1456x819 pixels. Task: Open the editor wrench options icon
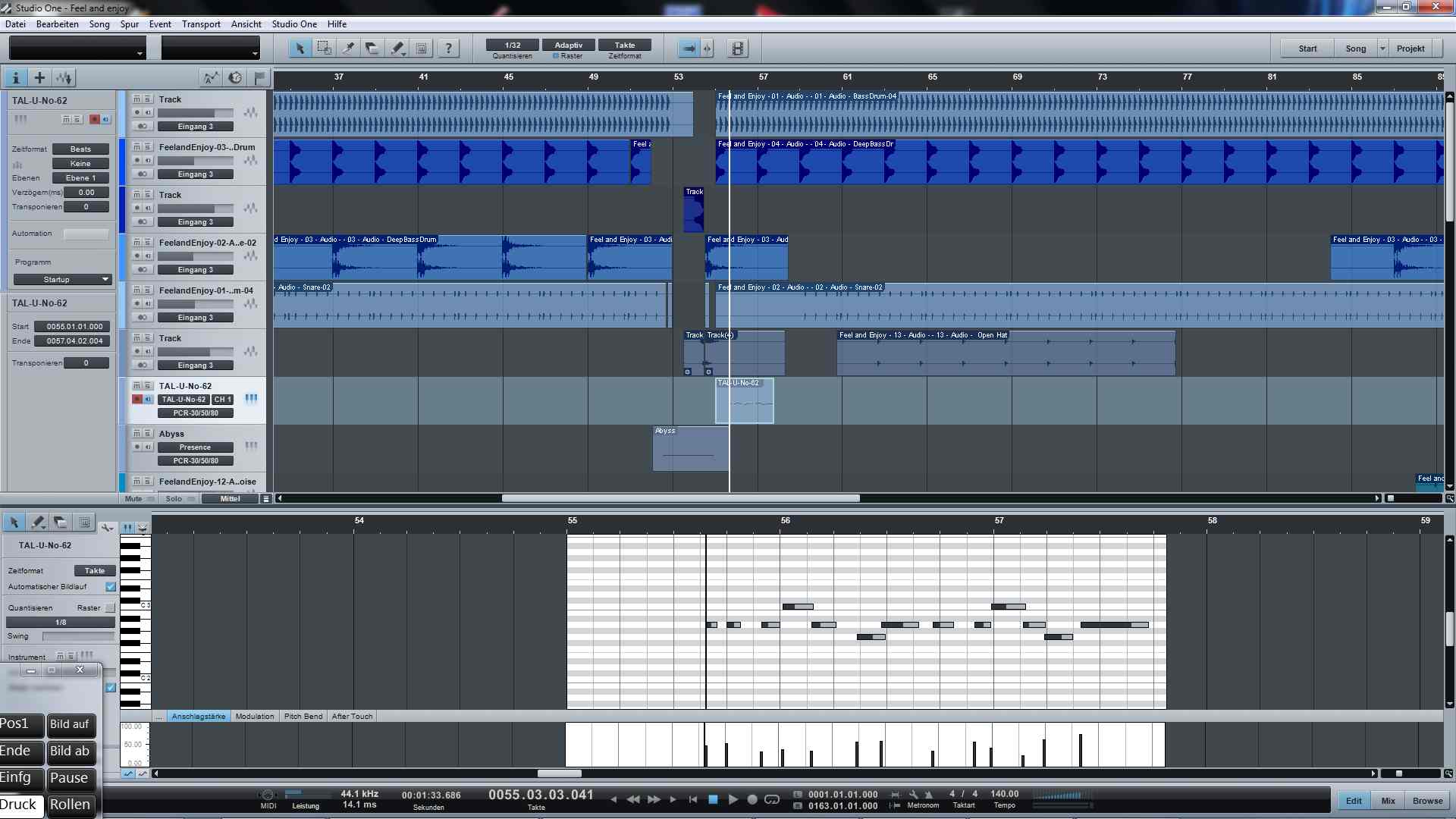point(107,526)
